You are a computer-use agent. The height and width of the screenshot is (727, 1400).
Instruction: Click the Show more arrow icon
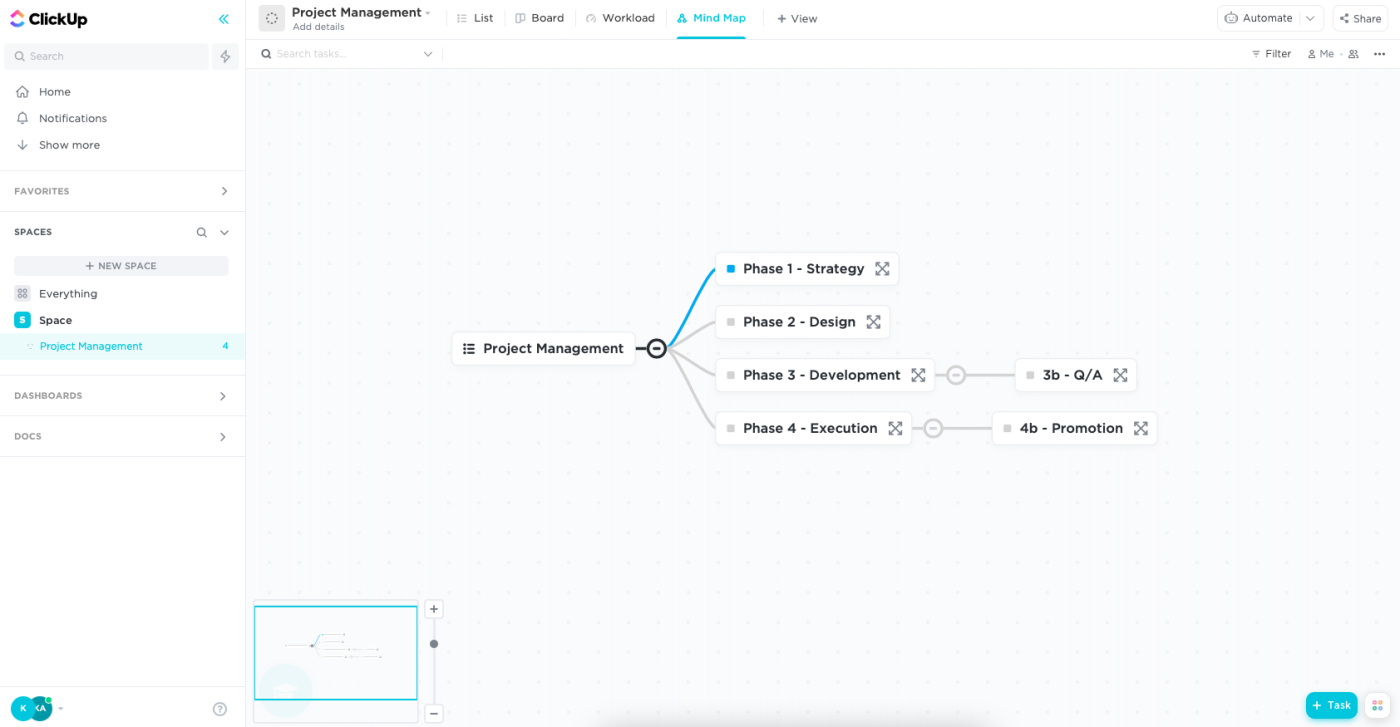pos(22,145)
